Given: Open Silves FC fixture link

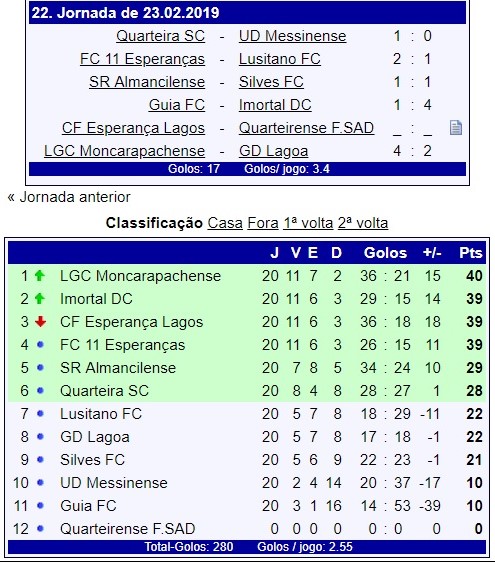Looking at the screenshot, I should (271, 82).
